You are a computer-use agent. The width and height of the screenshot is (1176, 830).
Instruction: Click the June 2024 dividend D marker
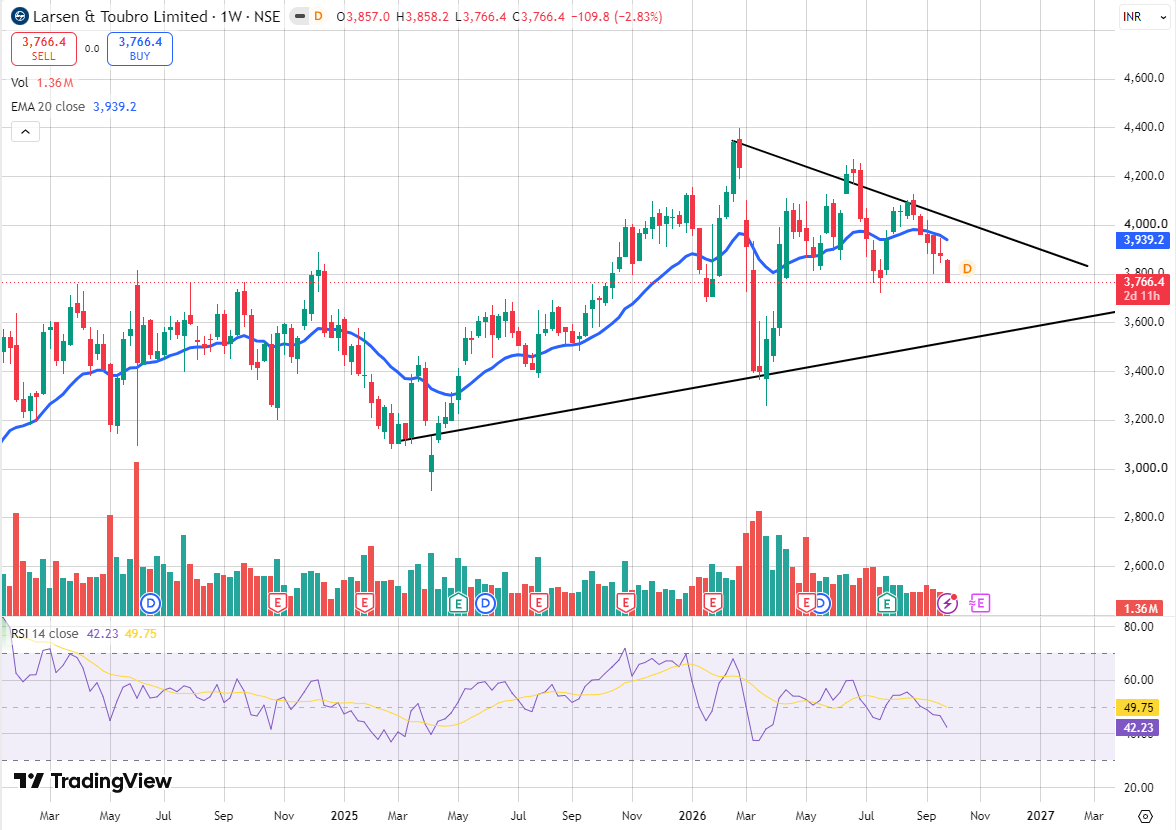tap(152, 603)
